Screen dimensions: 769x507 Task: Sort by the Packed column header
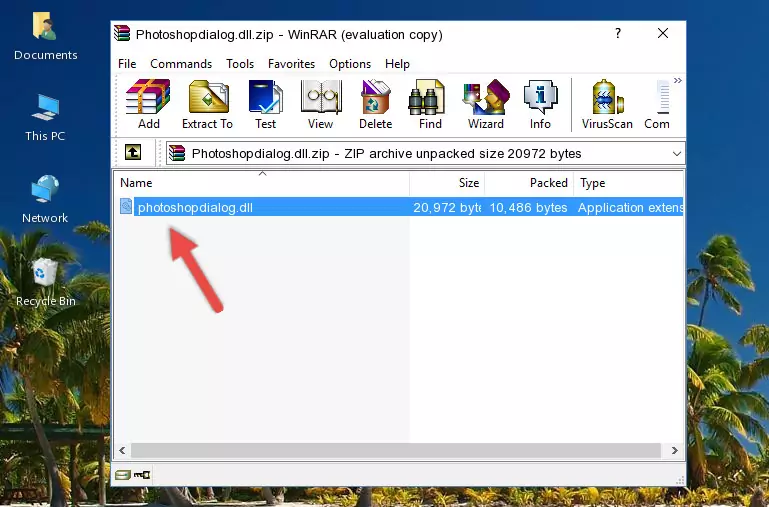click(x=529, y=183)
